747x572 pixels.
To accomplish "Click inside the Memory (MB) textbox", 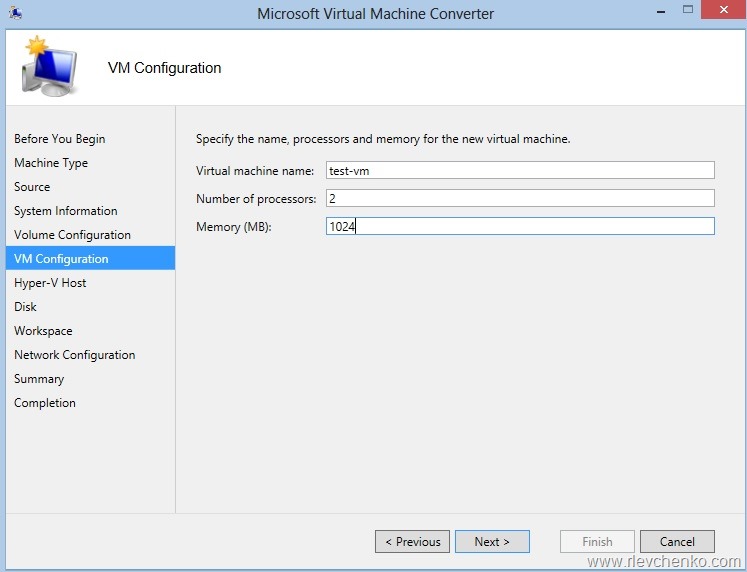I will [x=519, y=226].
